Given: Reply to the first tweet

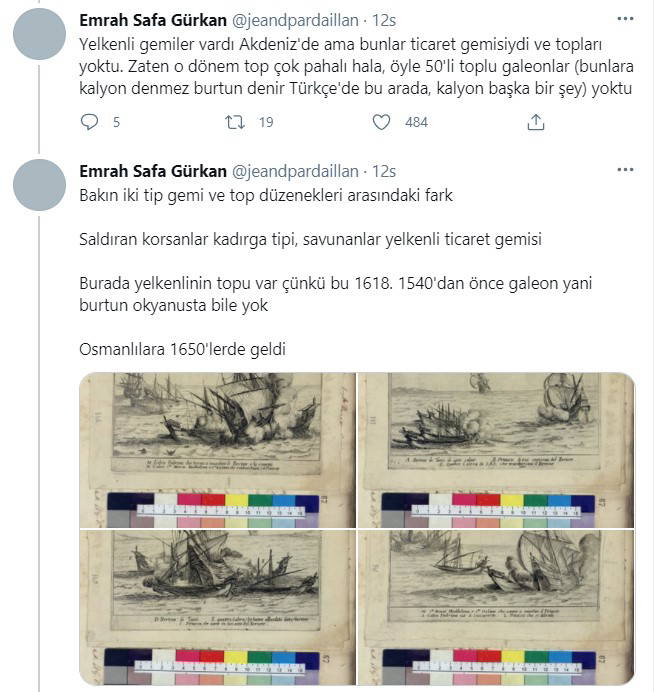Looking at the screenshot, I should point(89,122).
